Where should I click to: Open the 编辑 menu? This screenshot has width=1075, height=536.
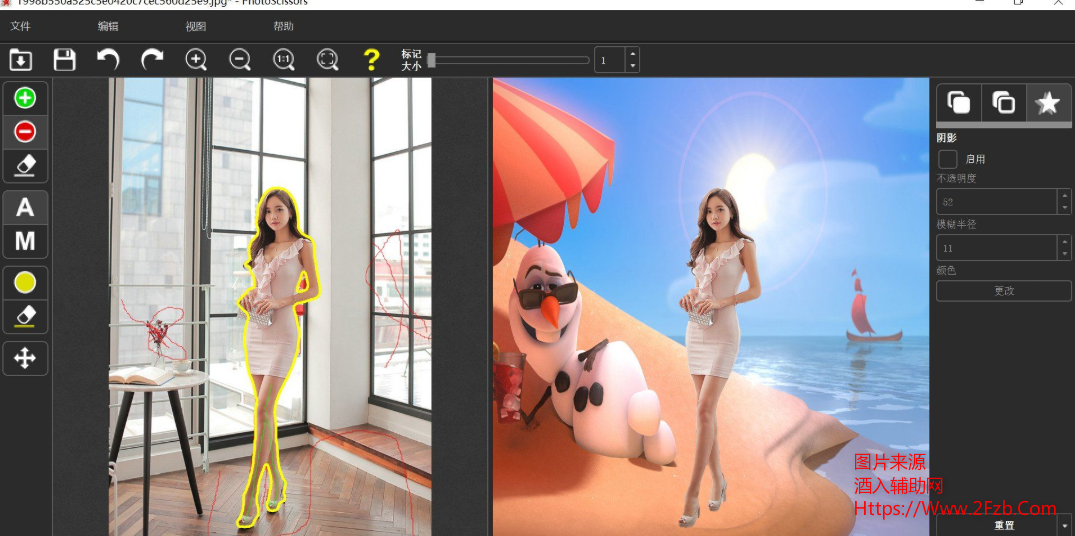pyautogui.click(x=108, y=27)
